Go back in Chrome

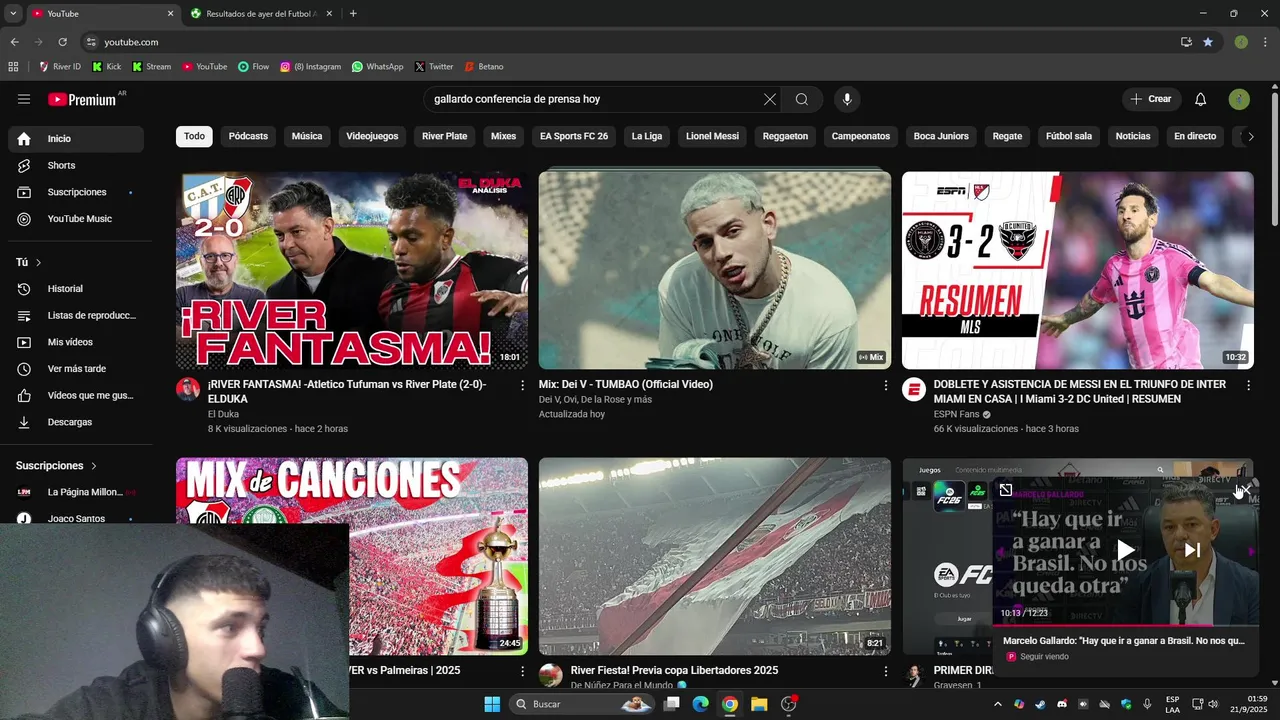pos(14,42)
